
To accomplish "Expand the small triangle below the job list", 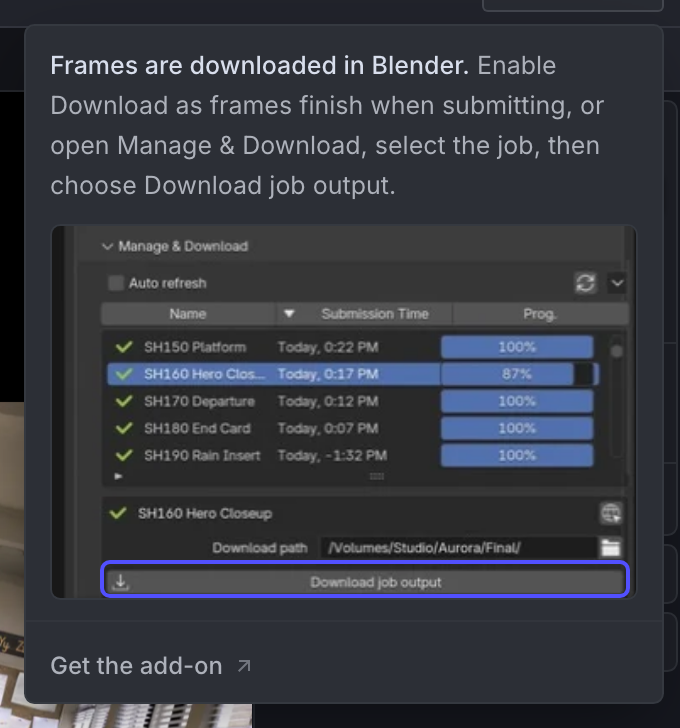I will [118, 476].
